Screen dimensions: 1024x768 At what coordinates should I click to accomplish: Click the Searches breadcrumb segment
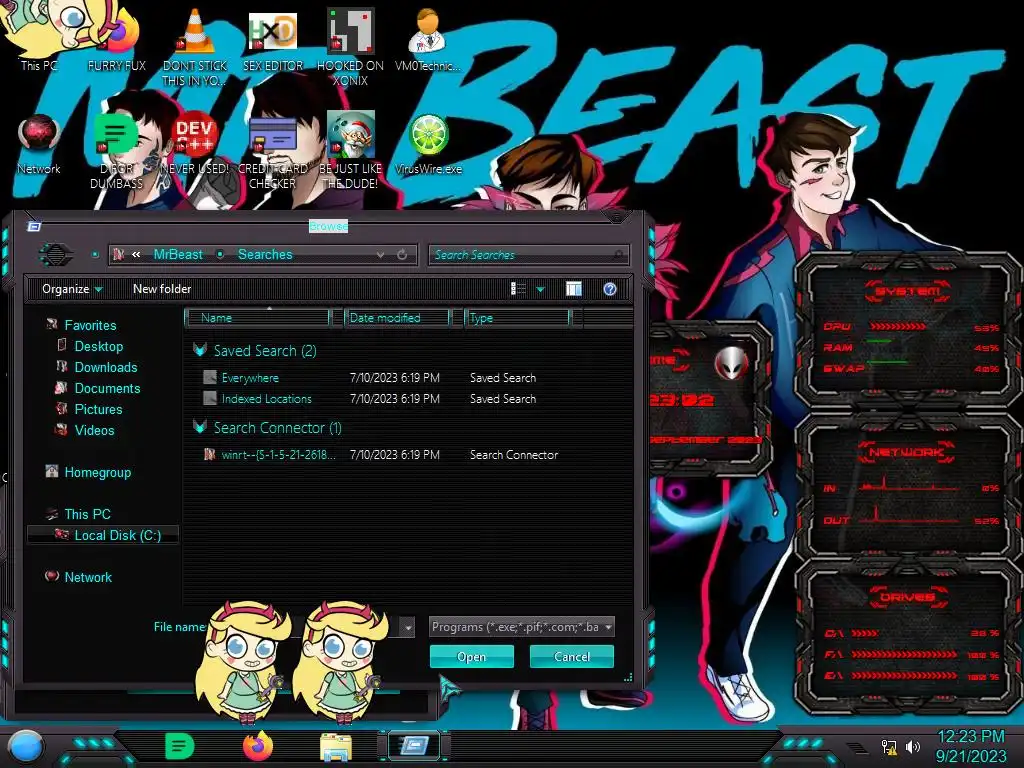pyautogui.click(x=265, y=254)
